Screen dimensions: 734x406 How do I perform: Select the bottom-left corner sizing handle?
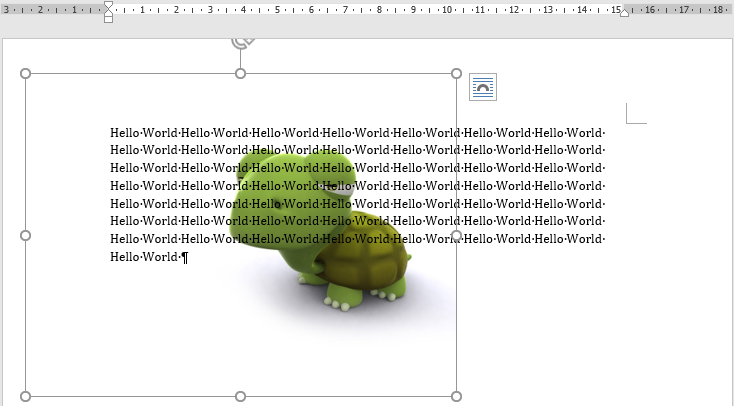tap(26, 397)
